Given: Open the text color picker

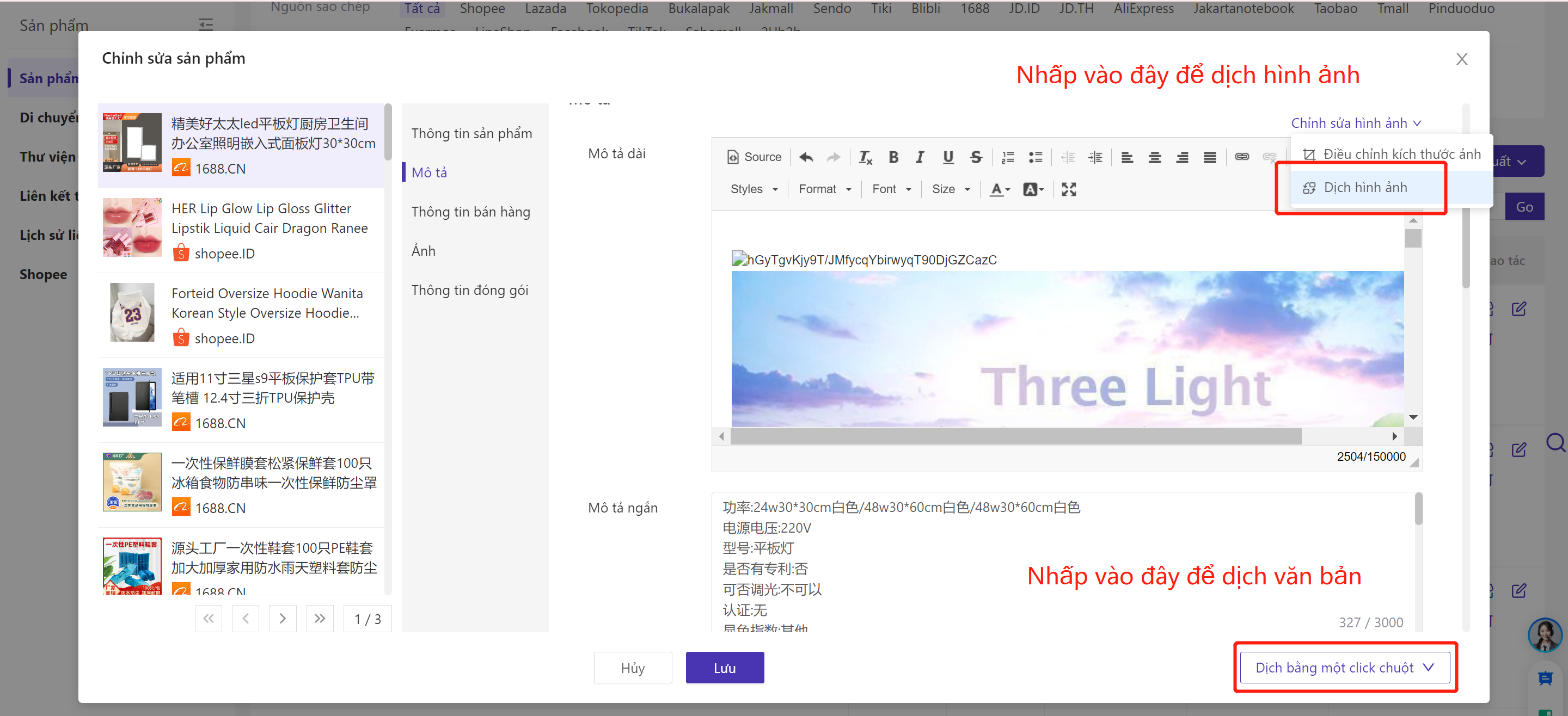Looking at the screenshot, I should coord(999,189).
